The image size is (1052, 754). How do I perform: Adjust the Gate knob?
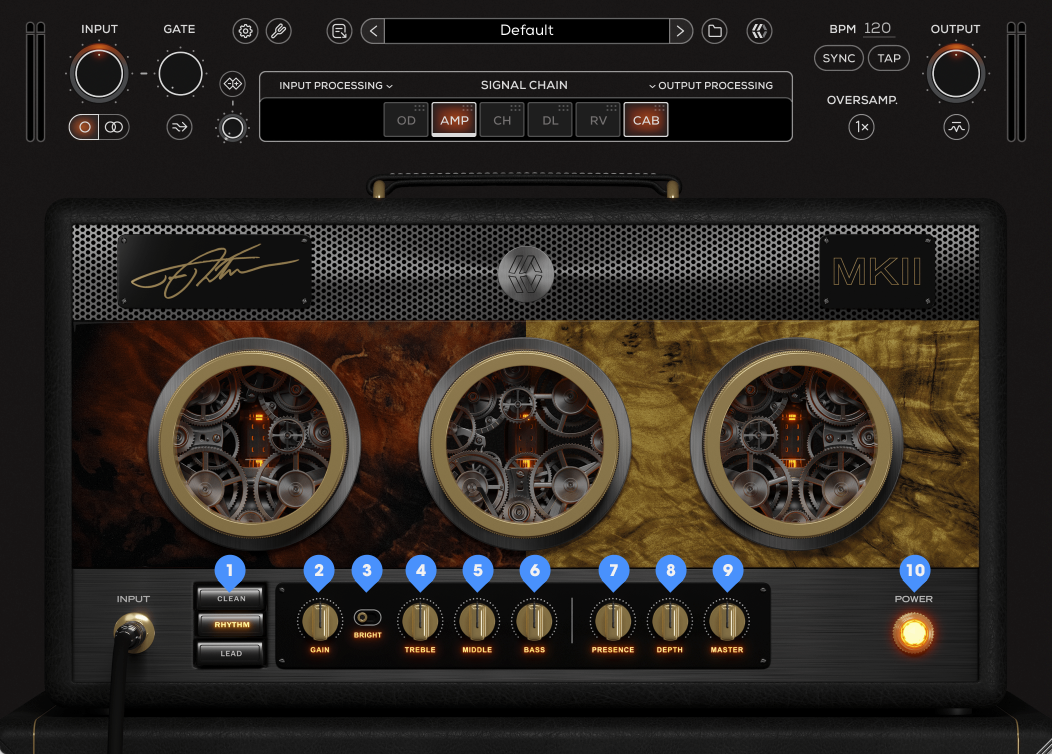coord(180,74)
